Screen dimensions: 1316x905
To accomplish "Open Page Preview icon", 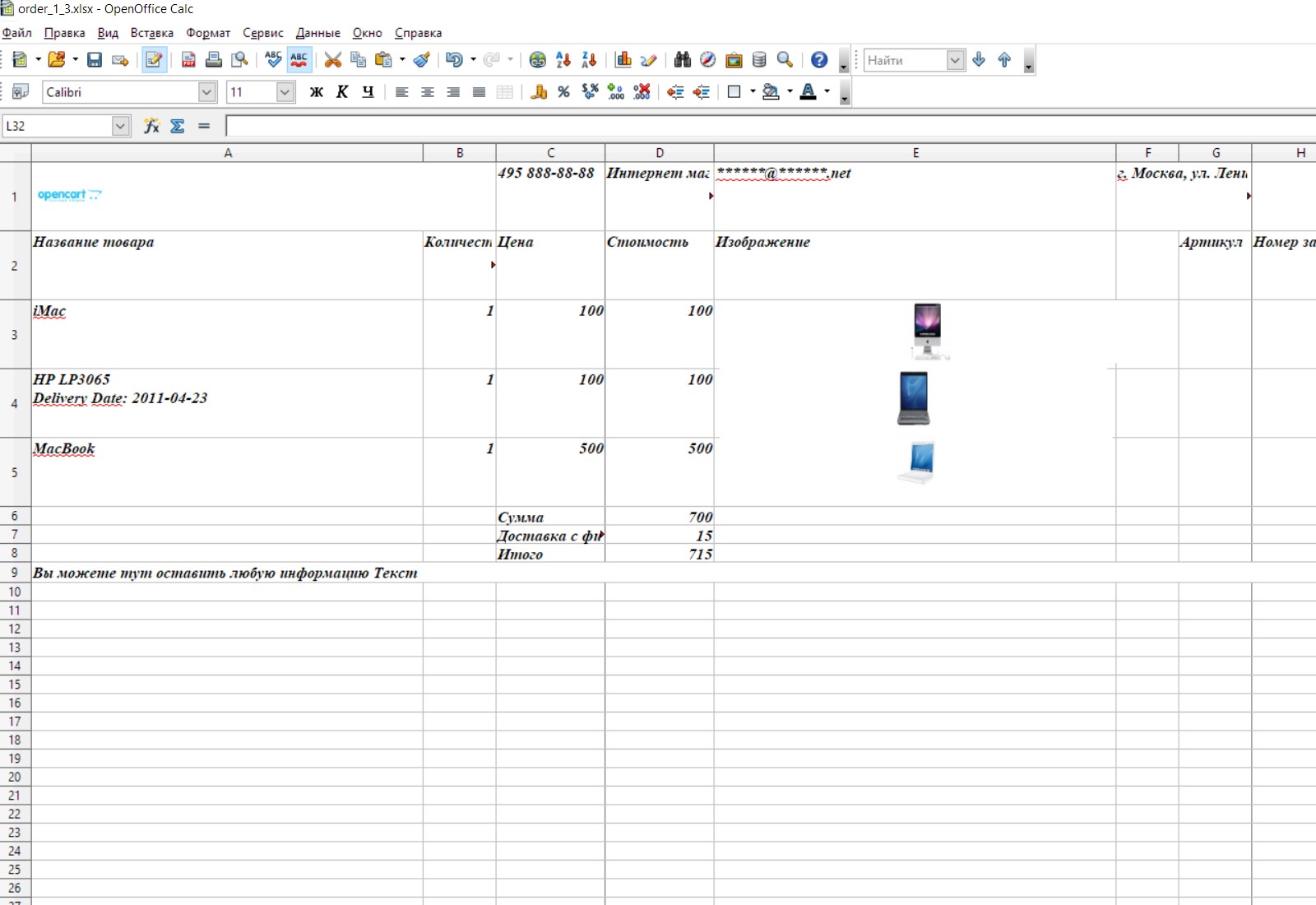I will (x=239, y=60).
